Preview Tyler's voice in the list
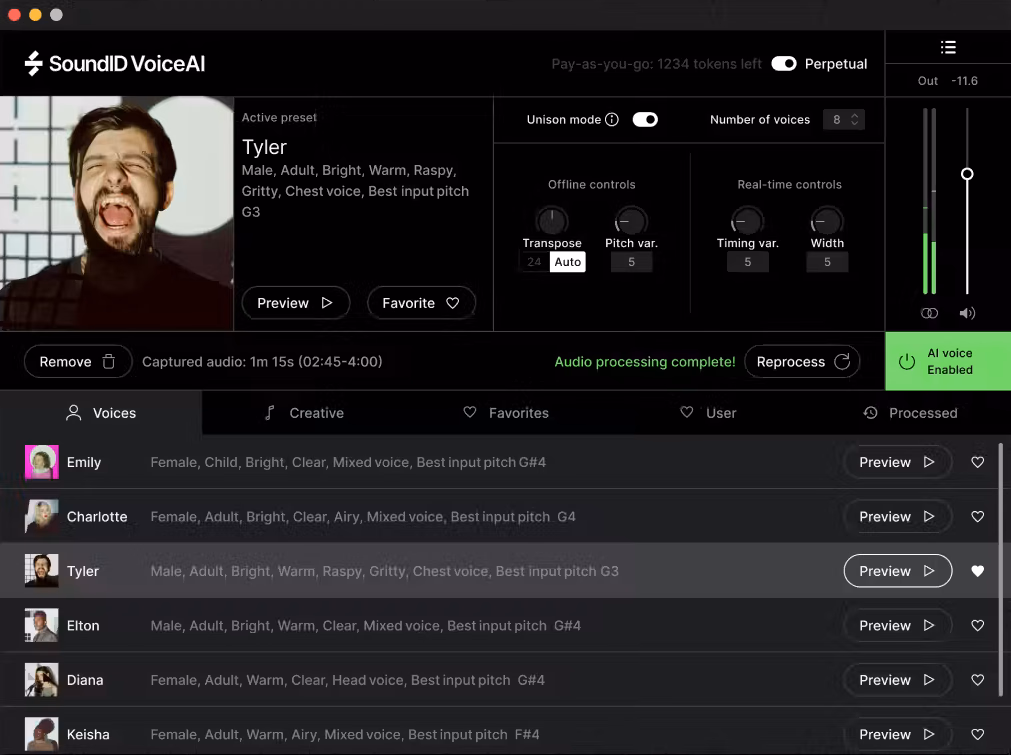The image size is (1011, 755). pyautogui.click(x=898, y=571)
